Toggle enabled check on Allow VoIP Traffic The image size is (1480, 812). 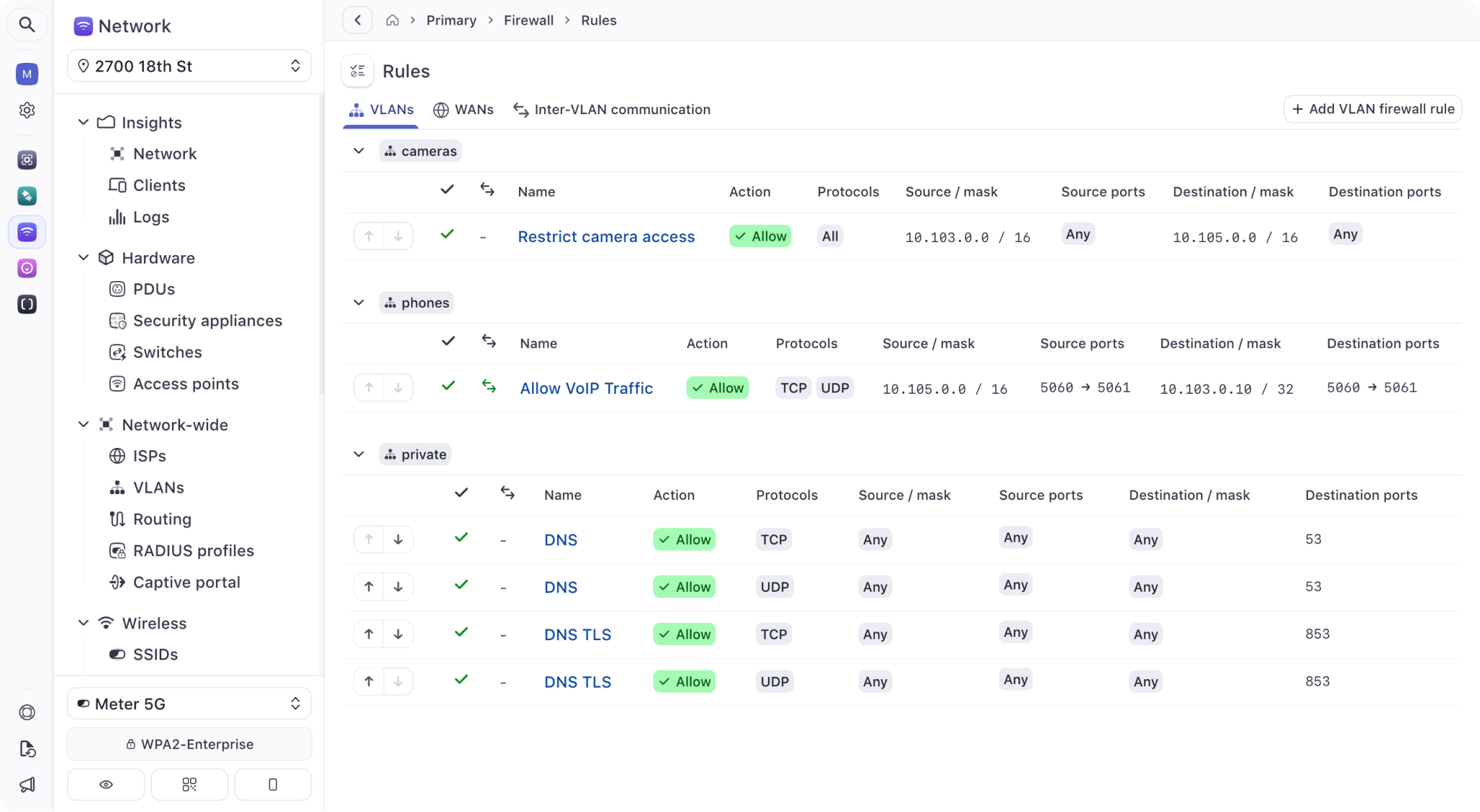[449, 386]
